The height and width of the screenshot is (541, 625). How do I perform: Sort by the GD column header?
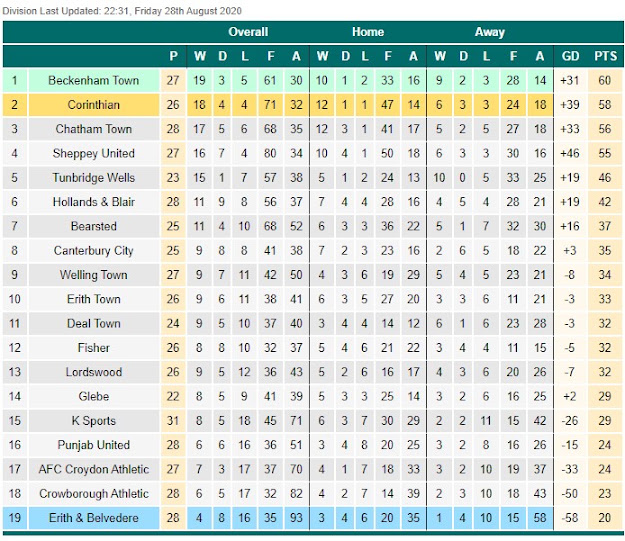click(x=570, y=56)
